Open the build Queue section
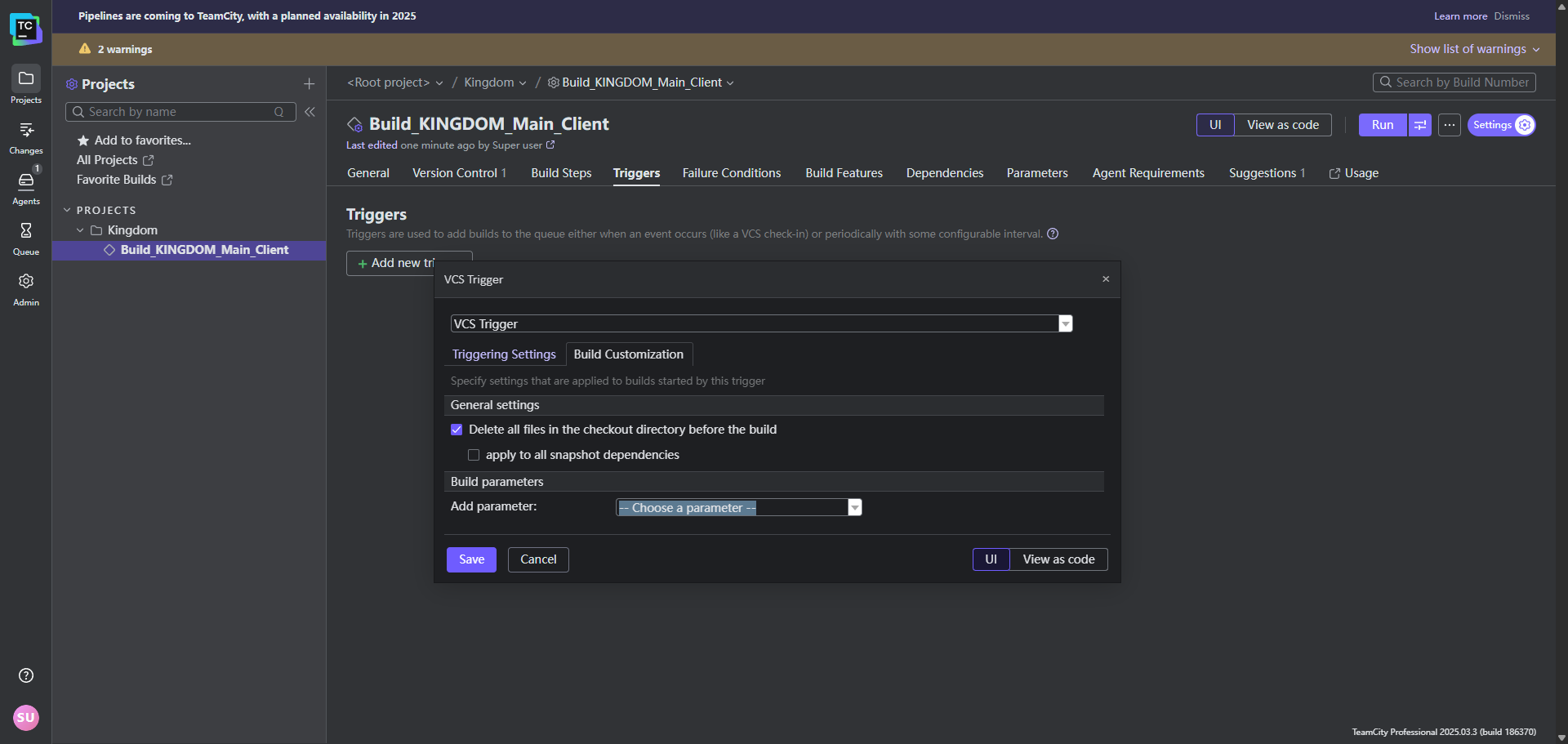This screenshot has width=1568, height=744. (x=26, y=238)
